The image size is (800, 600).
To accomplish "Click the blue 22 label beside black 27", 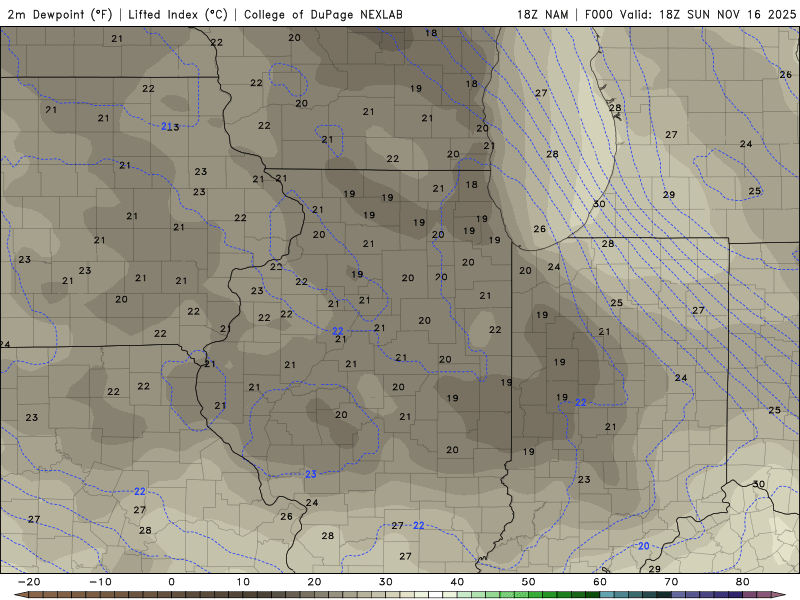I will pyautogui.click(x=418, y=525).
